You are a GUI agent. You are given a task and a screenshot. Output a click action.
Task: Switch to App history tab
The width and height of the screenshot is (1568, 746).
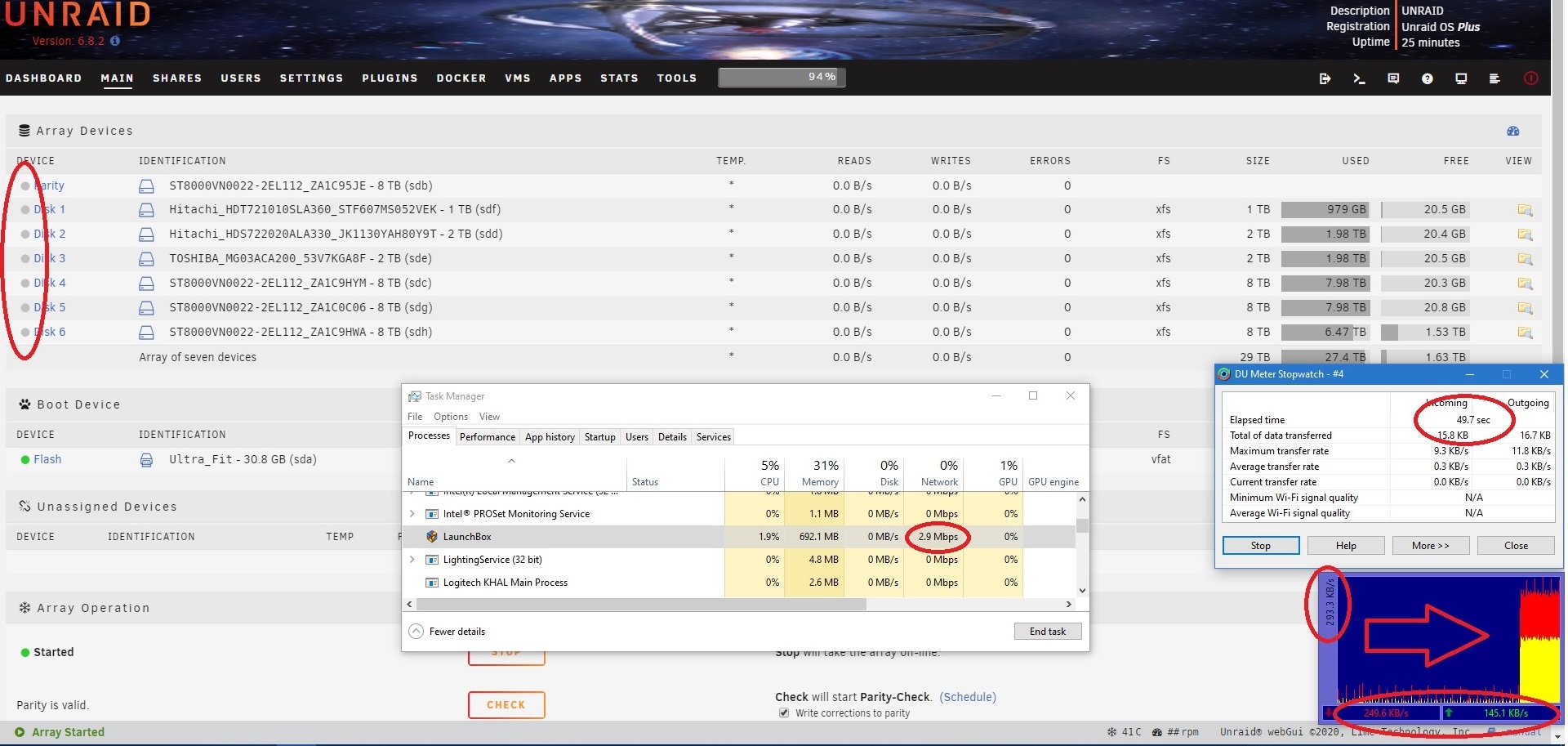tap(550, 437)
